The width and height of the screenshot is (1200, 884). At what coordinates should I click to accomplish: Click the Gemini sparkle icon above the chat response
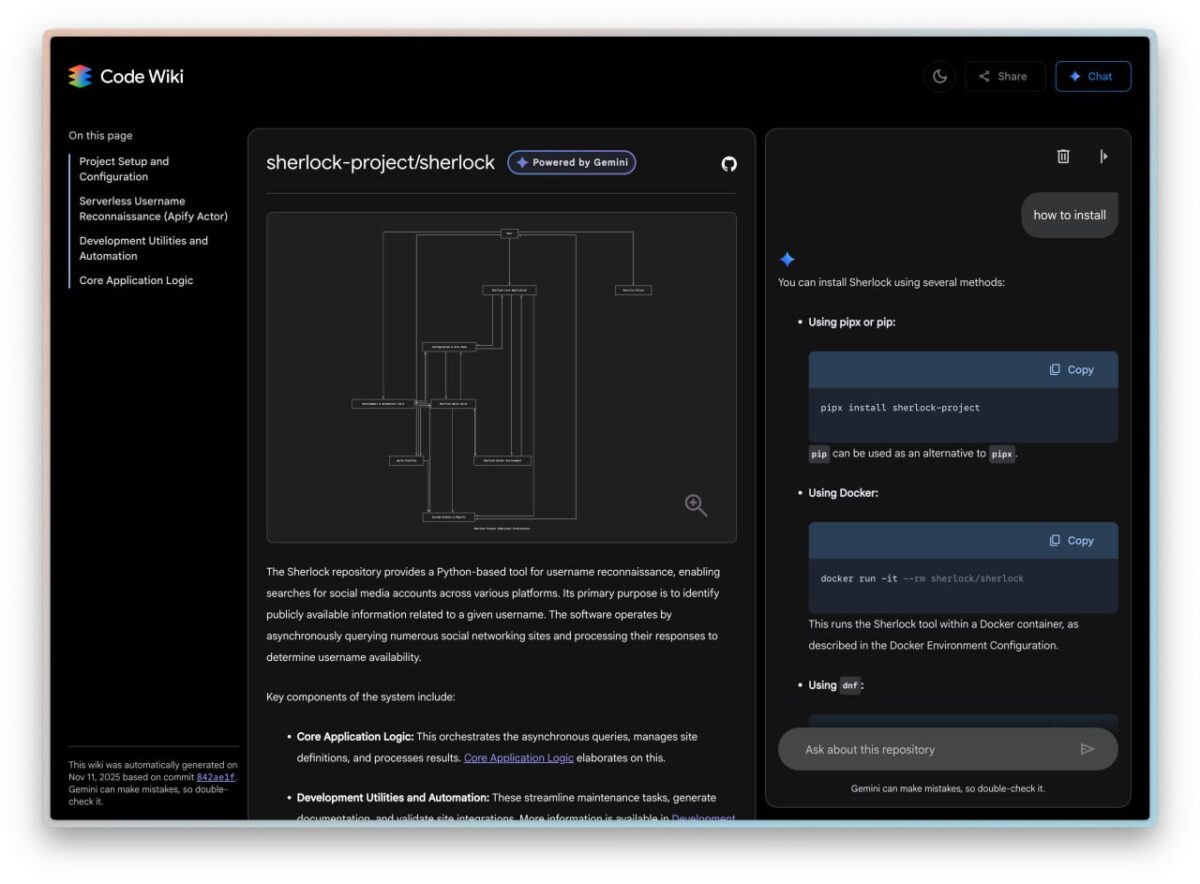point(789,259)
